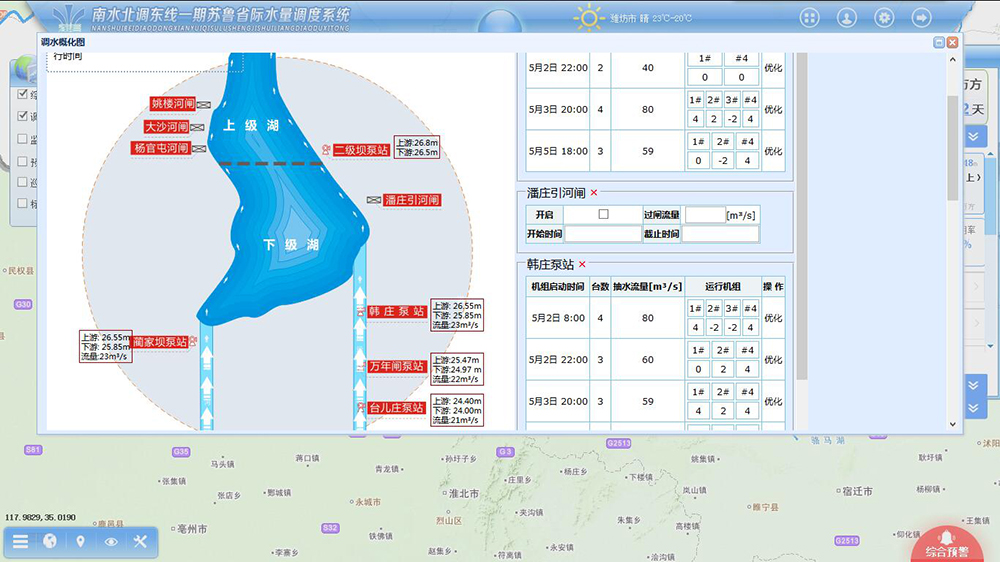Open the four-square grid menu in the header
1000x562 pixels.
(809, 17)
